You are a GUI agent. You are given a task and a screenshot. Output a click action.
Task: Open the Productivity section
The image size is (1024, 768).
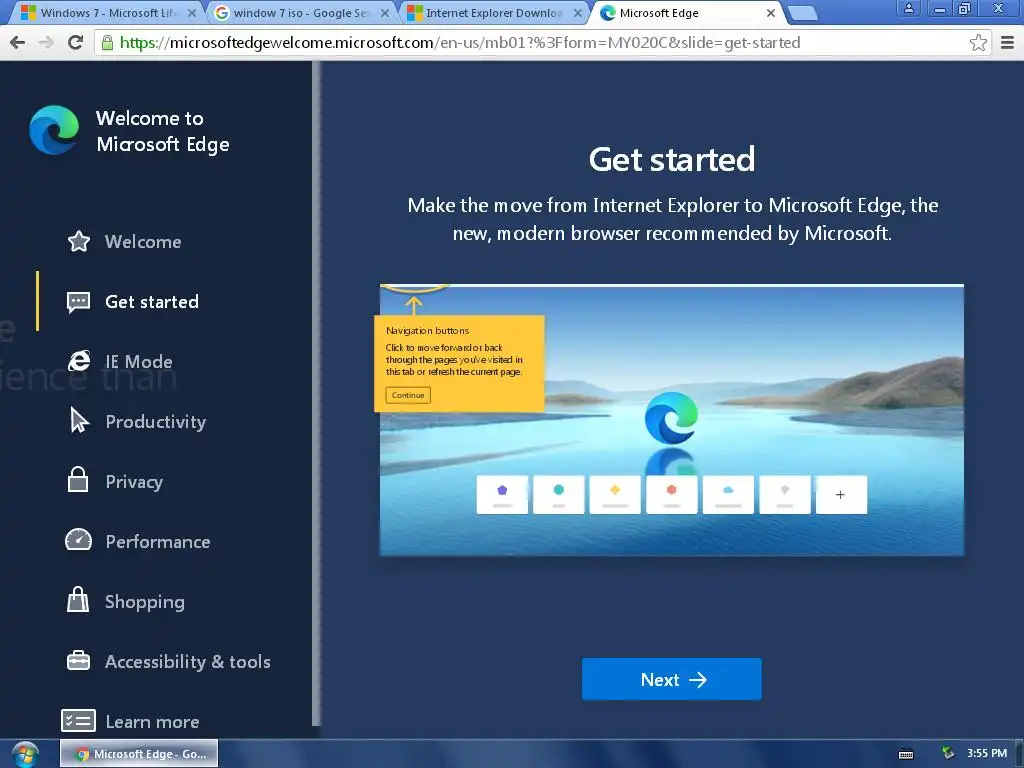pyautogui.click(x=155, y=422)
